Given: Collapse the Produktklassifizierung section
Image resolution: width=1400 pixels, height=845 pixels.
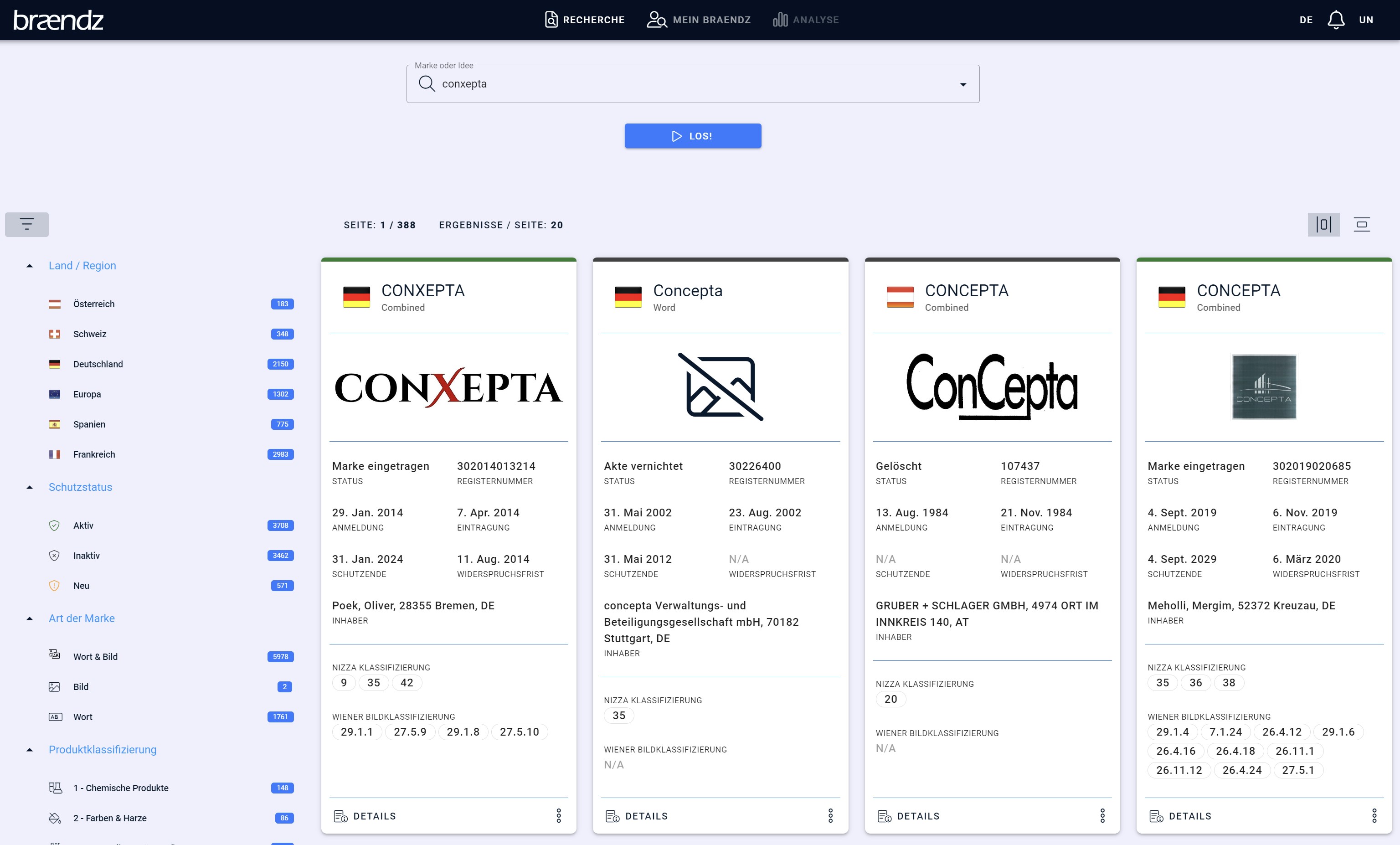Looking at the screenshot, I should (30, 750).
